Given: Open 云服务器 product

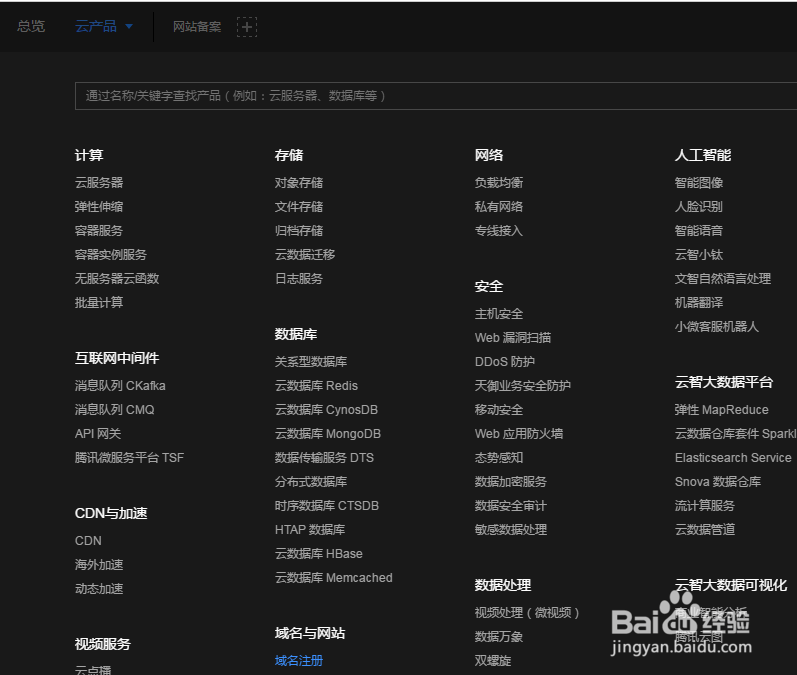Looking at the screenshot, I should pyautogui.click(x=99, y=182).
